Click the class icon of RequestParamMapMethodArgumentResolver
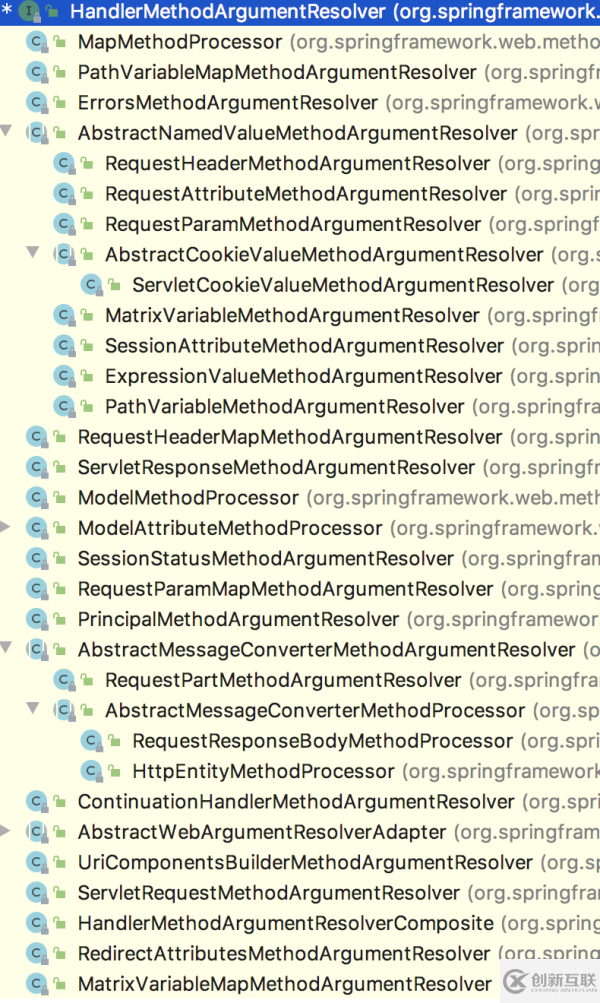 click(37, 588)
